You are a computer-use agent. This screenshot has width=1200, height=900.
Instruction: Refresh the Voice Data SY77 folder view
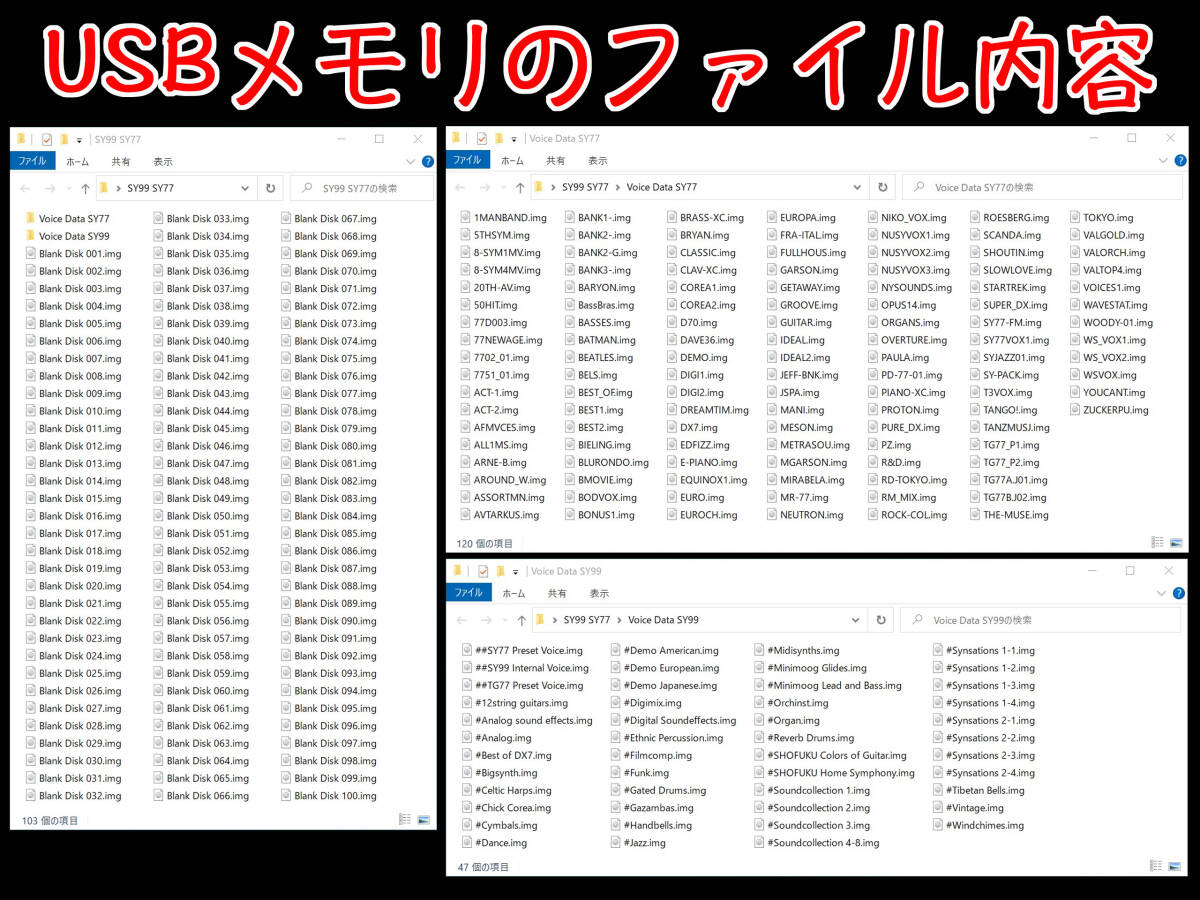(882, 187)
